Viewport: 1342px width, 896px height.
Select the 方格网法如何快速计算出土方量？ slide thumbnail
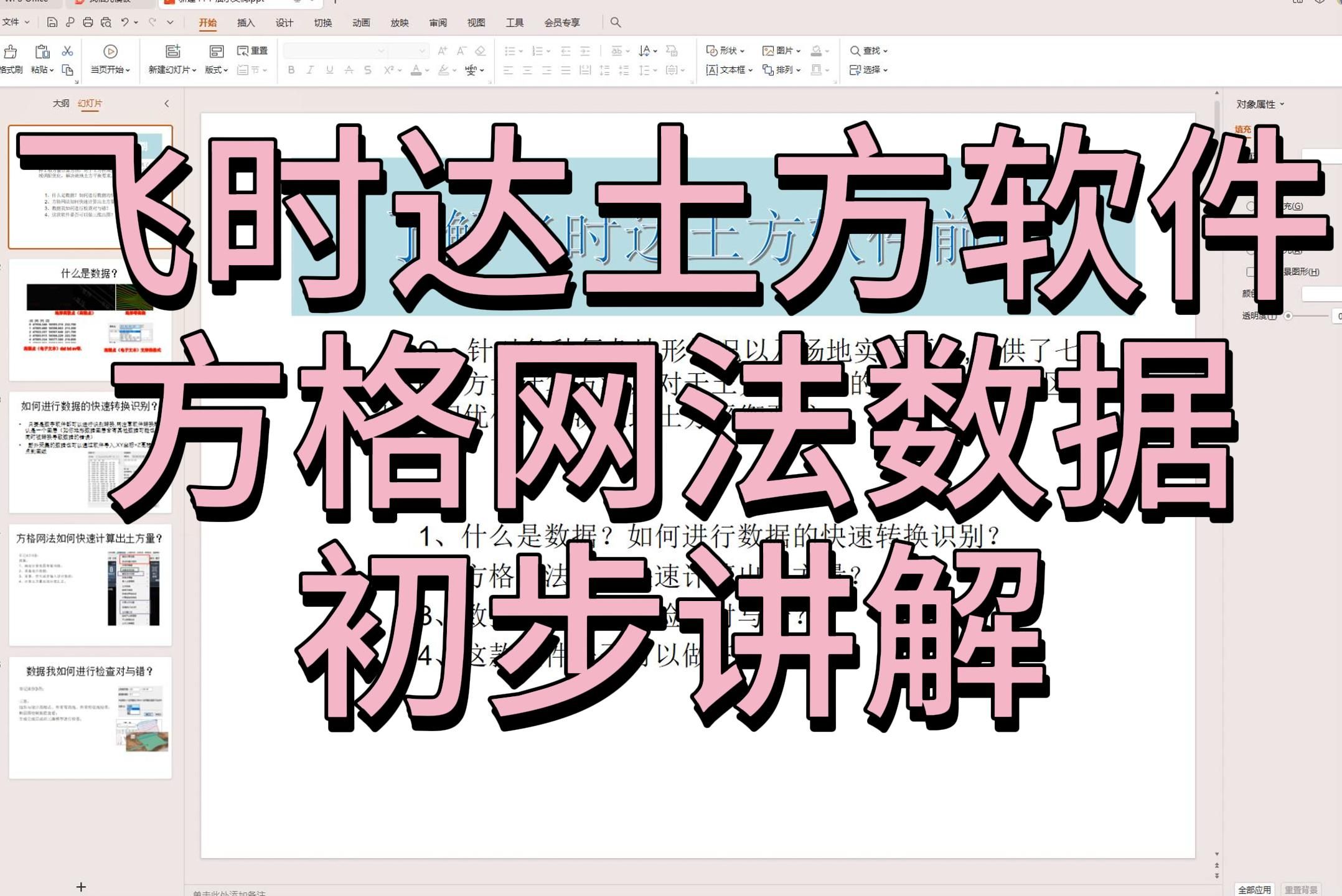90,585
